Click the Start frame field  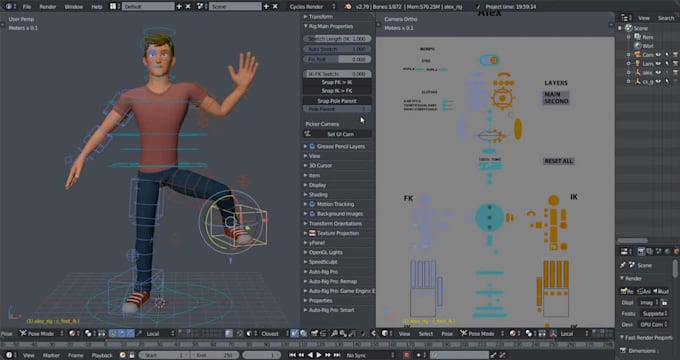click(164, 355)
